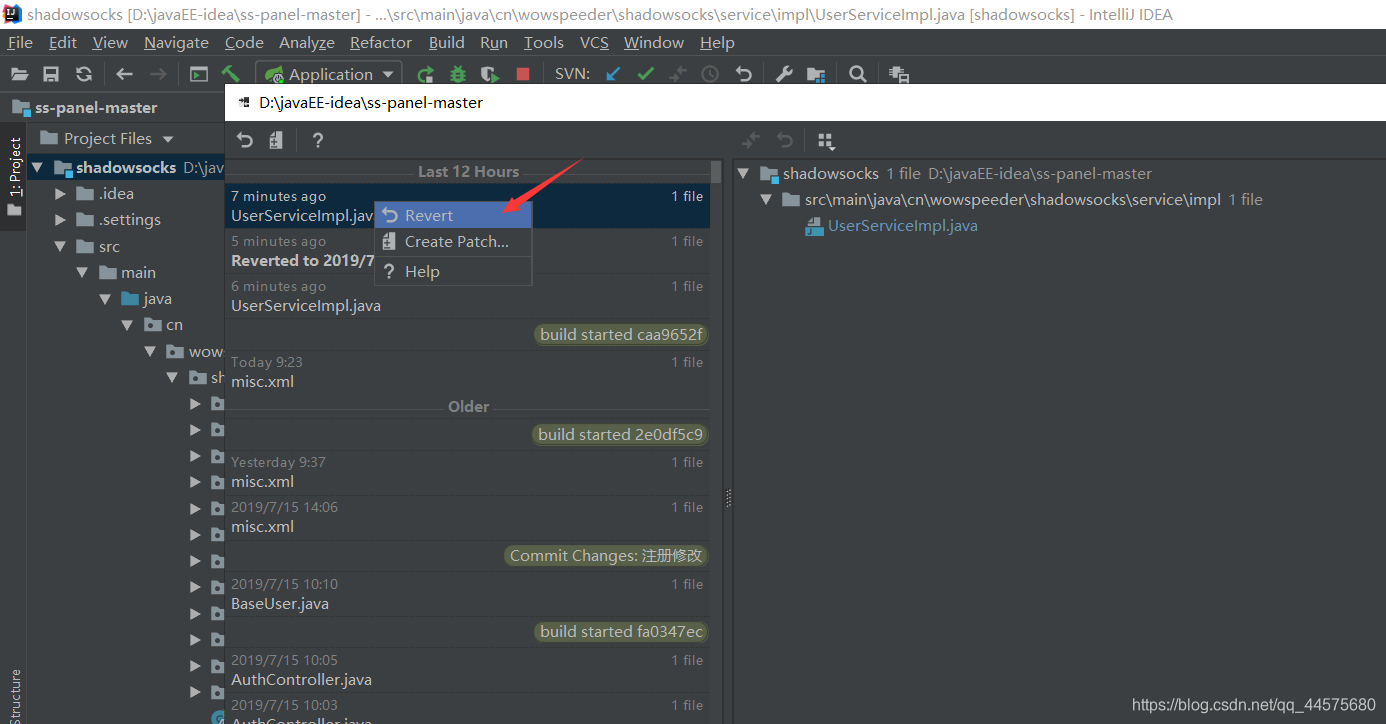Navigate forward with the right arrow
Image resolution: width=1386 pixels, height=724 pixels.
tap(158, 74)
